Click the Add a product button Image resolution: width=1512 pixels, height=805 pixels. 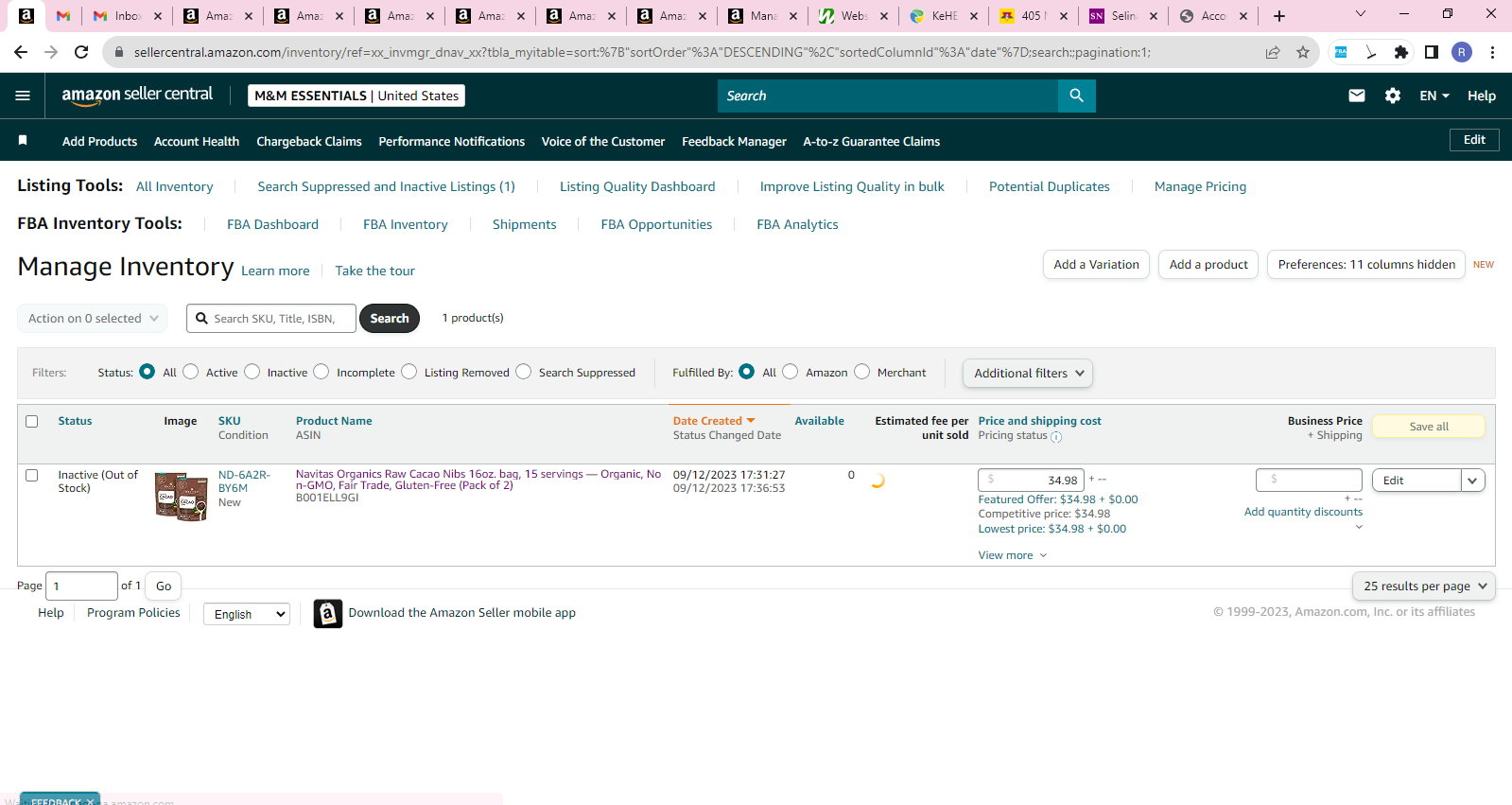(1208, 265)
